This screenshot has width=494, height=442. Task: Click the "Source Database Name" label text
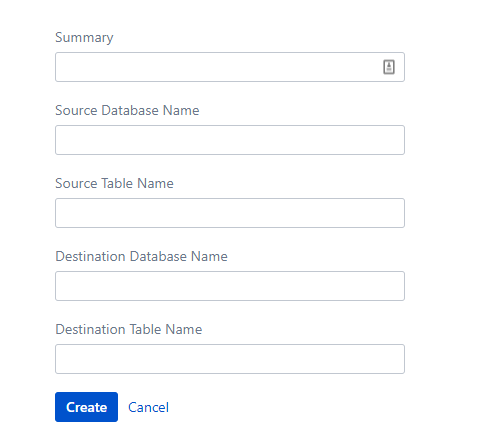tap(127, 110)
